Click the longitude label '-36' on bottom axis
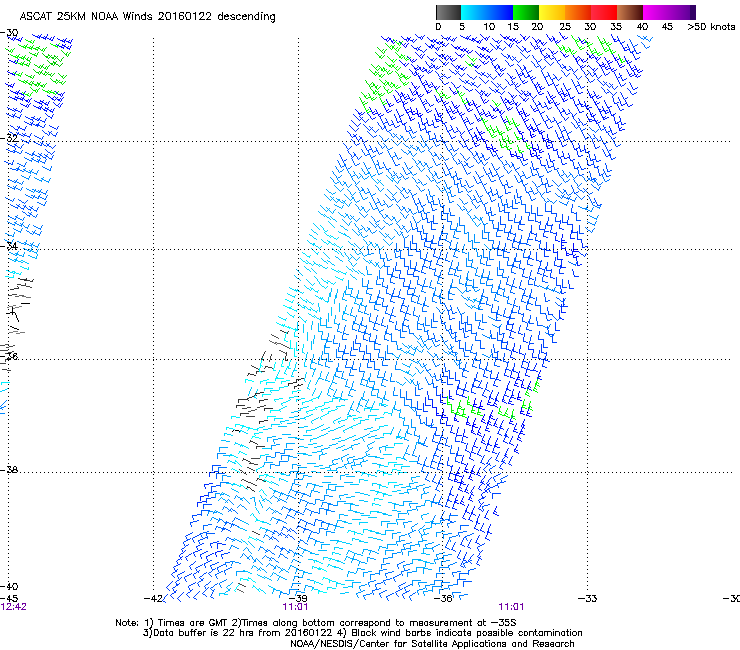Viewport: 740px width, 650px height. [443, 599]
